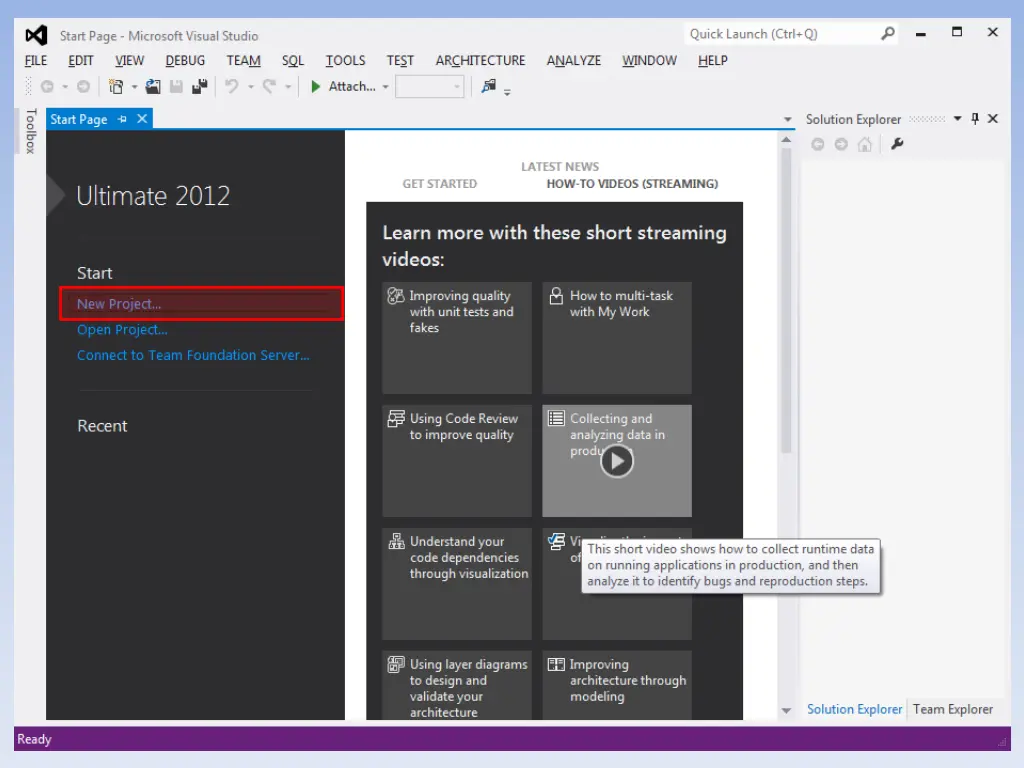
Task: Click the Start Page scrollbar up arrow
Action: (786, 140)
